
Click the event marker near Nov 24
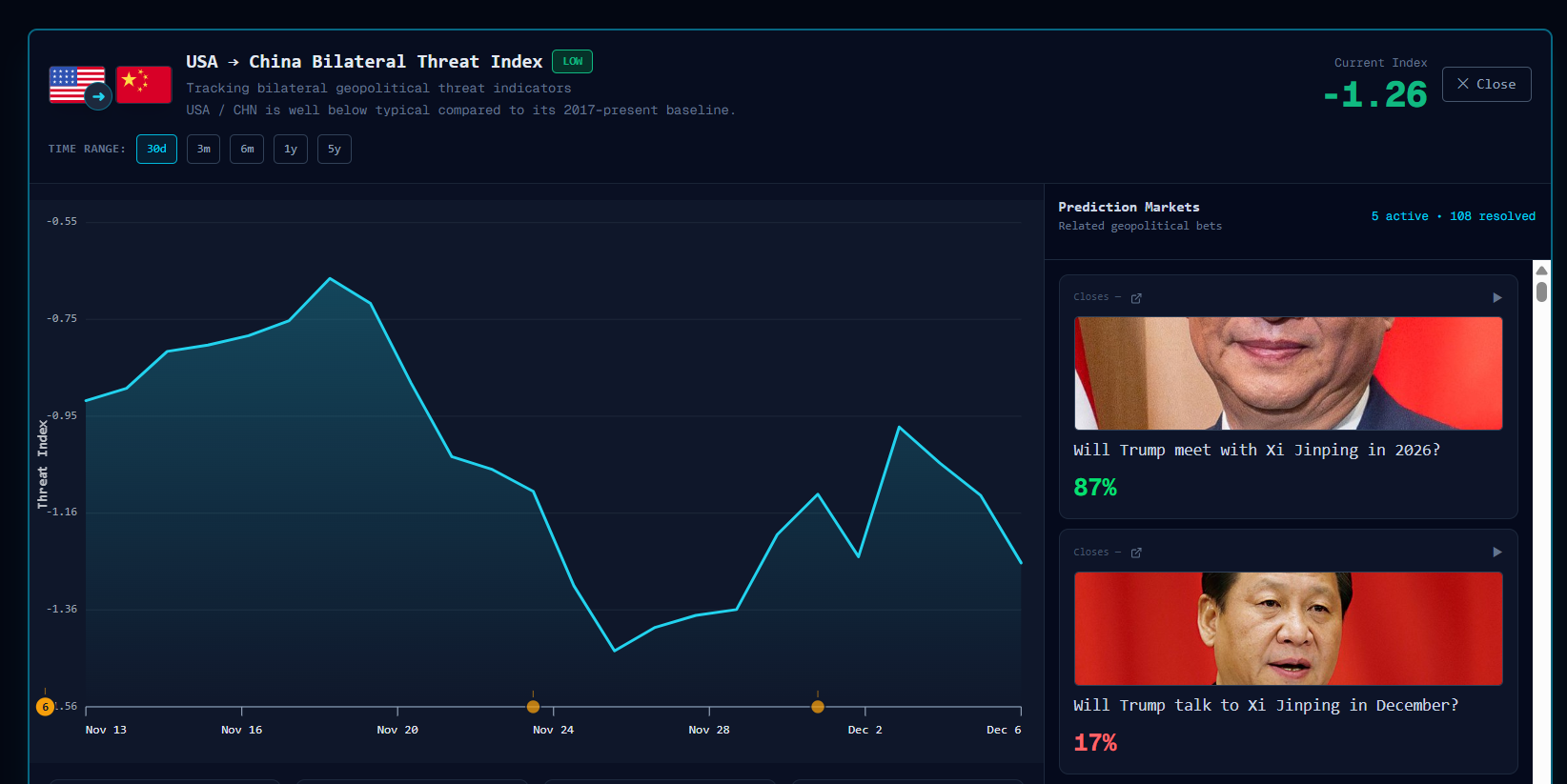[x=533, y=707]
